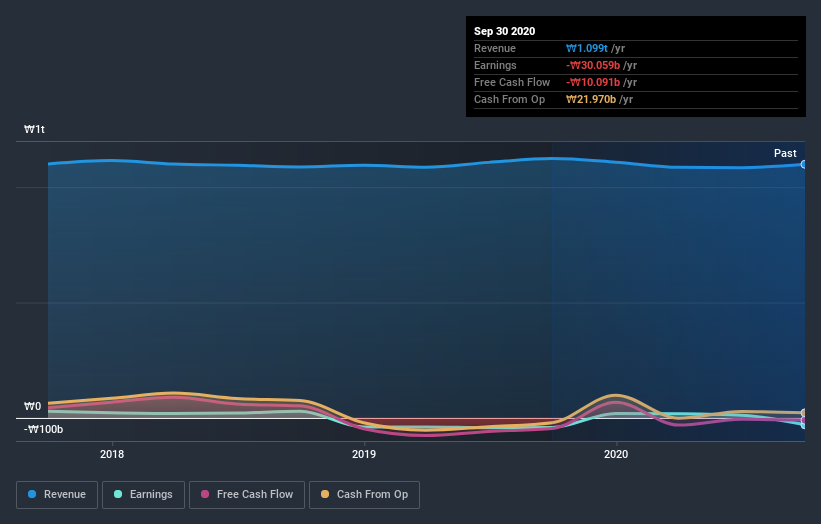Click the -₩30.059b earnings value
The width and height of the screenshot is (821, 524).
(593, 65)
